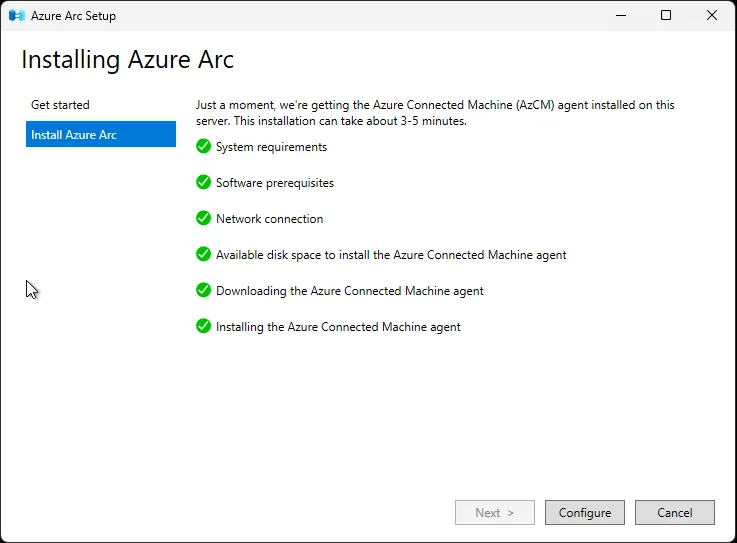Screen dimensions: 737x543
Task: Click the Installing agent green checkmark icon
Action: (204, 326)
